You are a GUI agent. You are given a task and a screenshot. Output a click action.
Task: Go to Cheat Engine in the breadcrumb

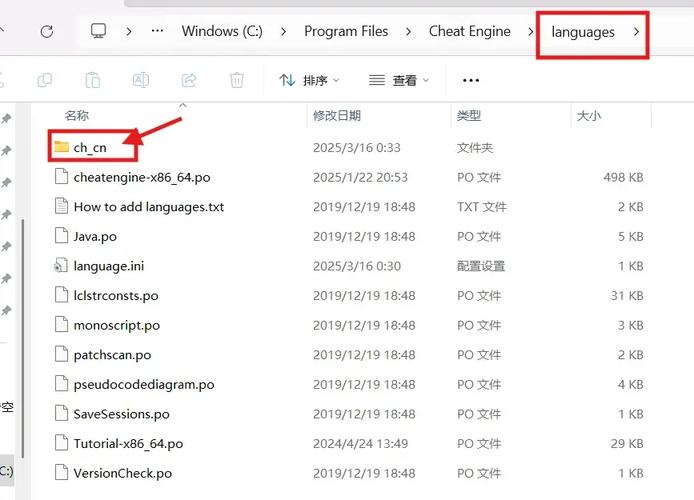(x=470, y=31)
